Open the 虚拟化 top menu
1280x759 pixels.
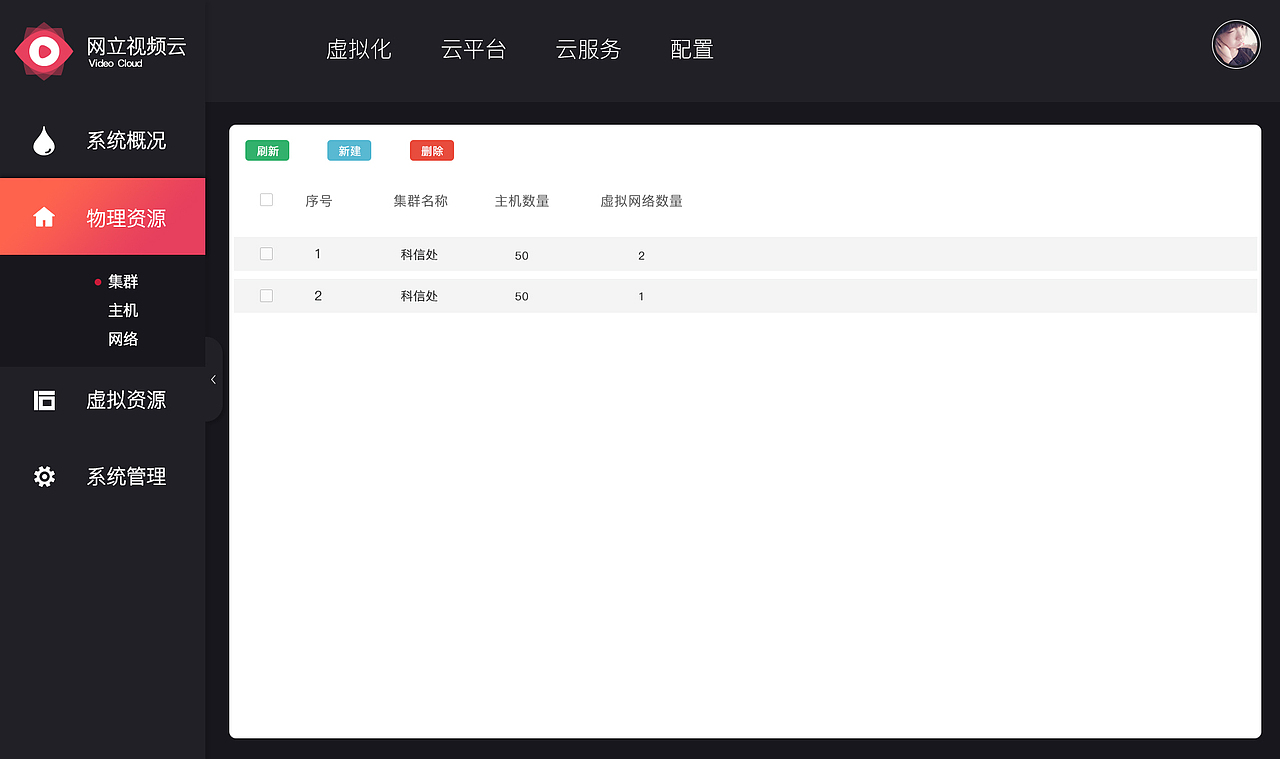359,49
